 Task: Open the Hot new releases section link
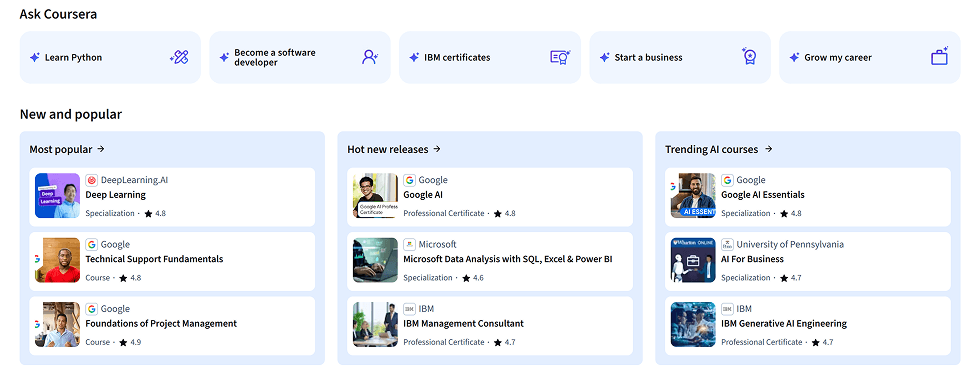[x=394, y=149]
